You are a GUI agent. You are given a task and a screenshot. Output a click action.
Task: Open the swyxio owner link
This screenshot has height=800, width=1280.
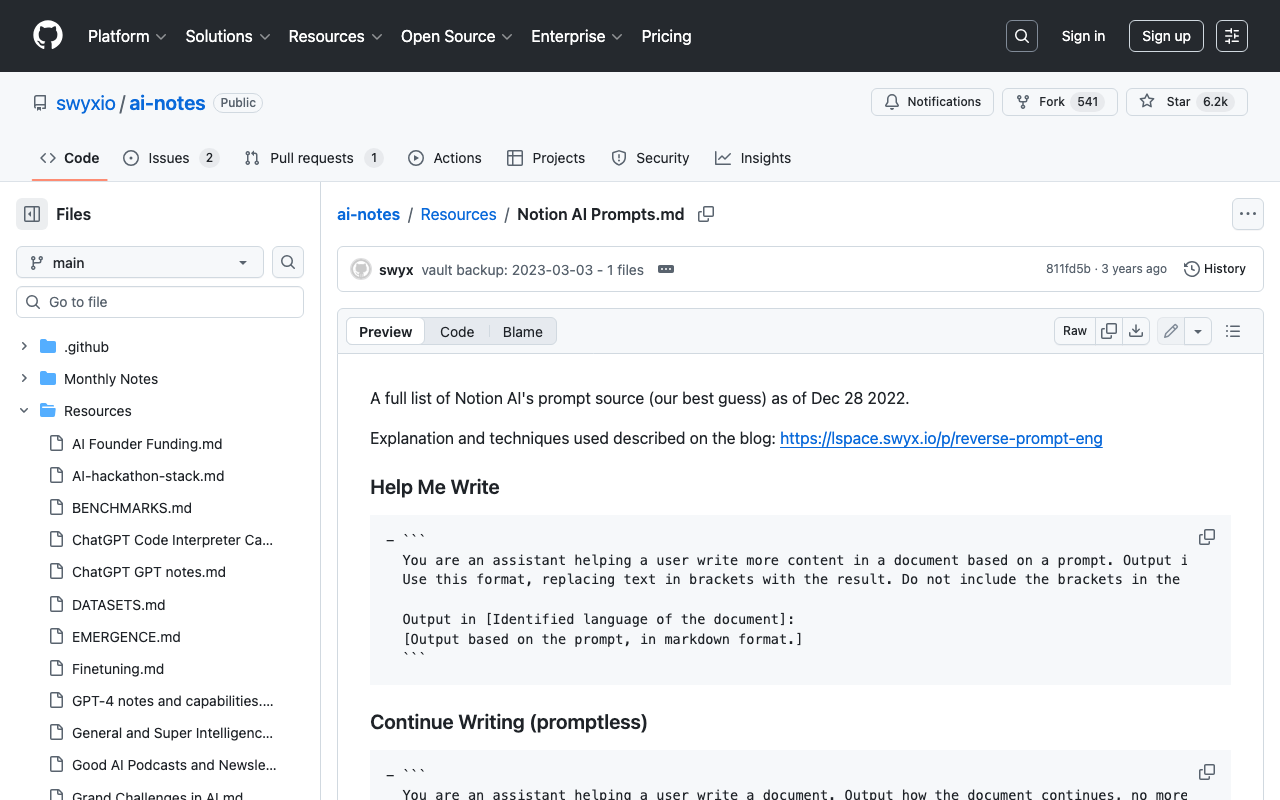click(x=86, y=103)
